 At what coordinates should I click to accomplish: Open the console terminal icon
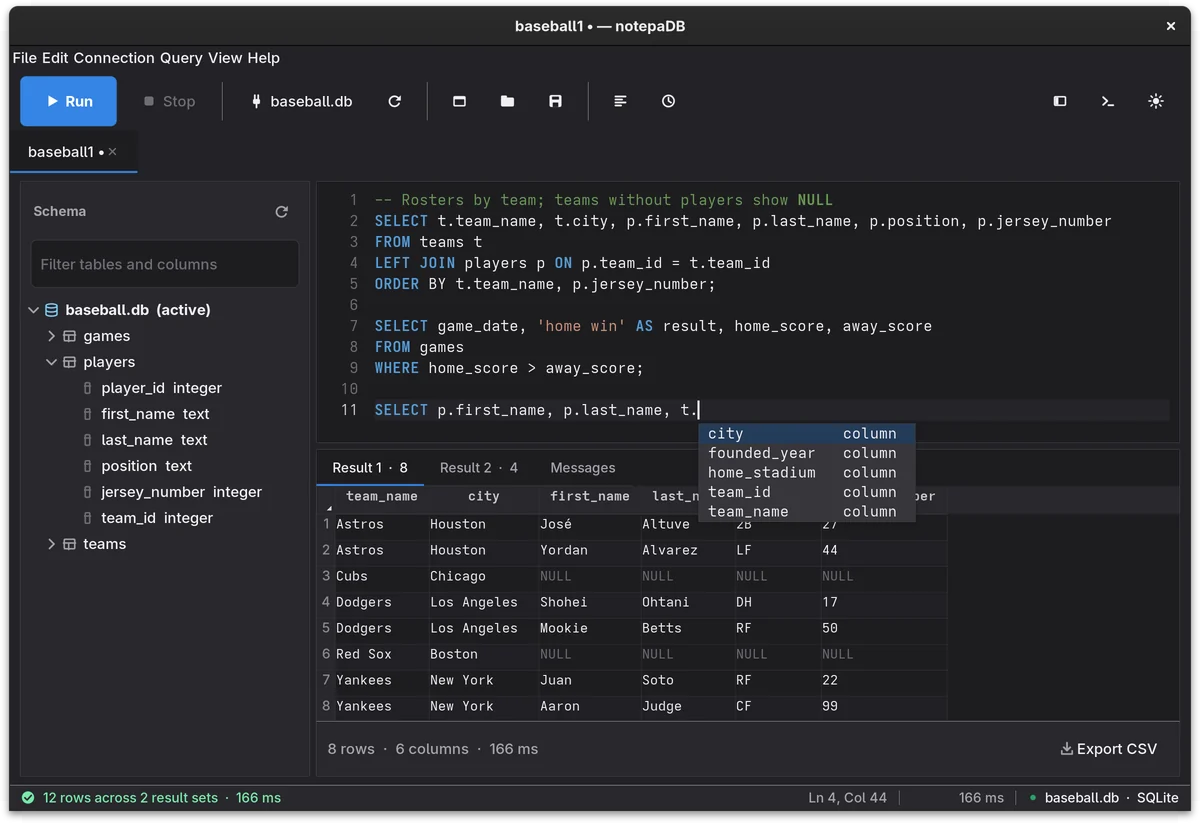1108,101
